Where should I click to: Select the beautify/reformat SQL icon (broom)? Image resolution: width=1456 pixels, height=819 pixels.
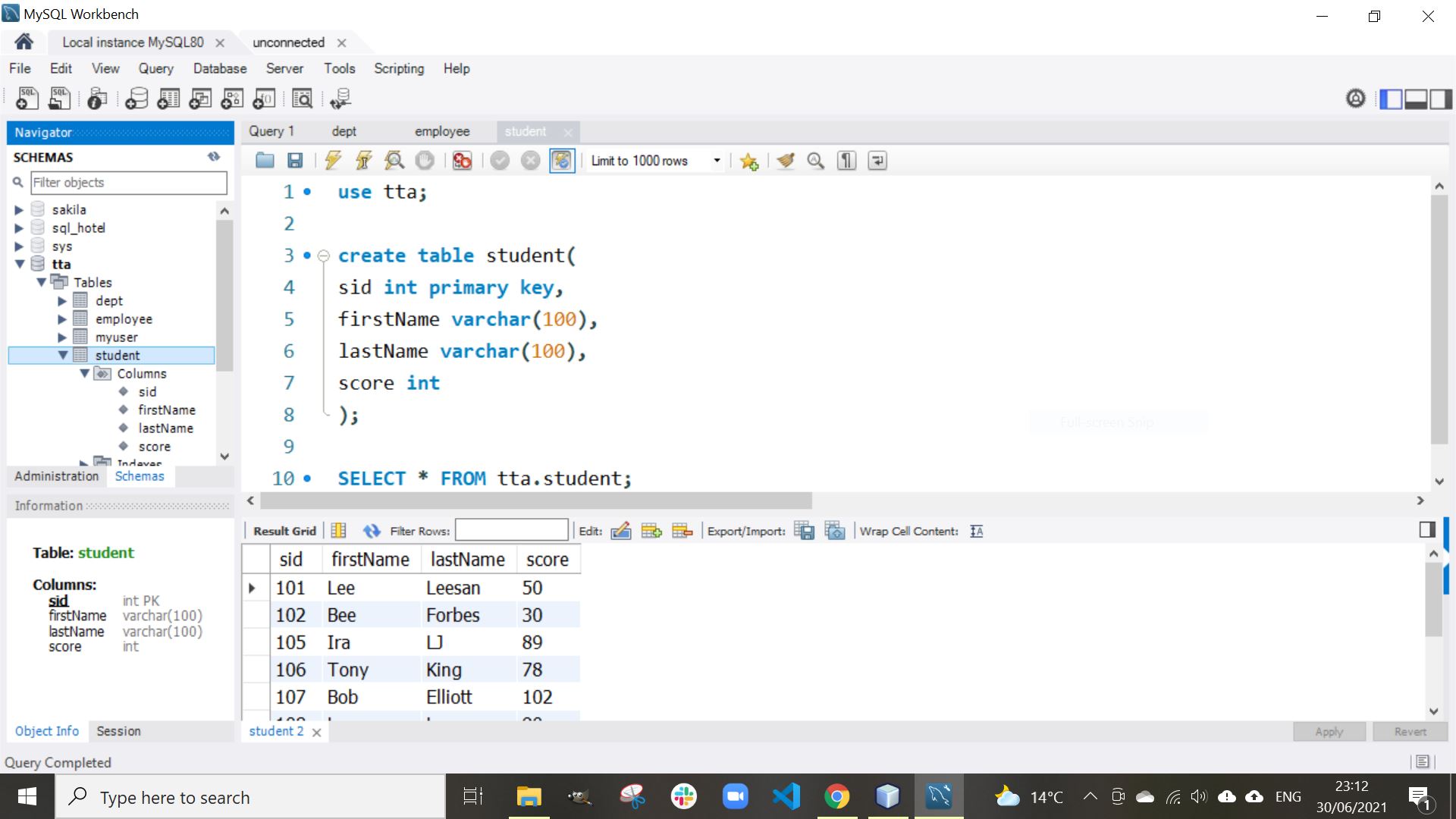click(x=786, y=161)
